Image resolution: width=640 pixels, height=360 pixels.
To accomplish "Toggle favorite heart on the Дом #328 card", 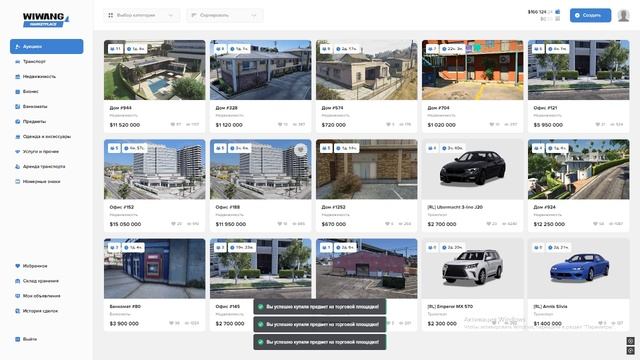I will tap(280, 124).
